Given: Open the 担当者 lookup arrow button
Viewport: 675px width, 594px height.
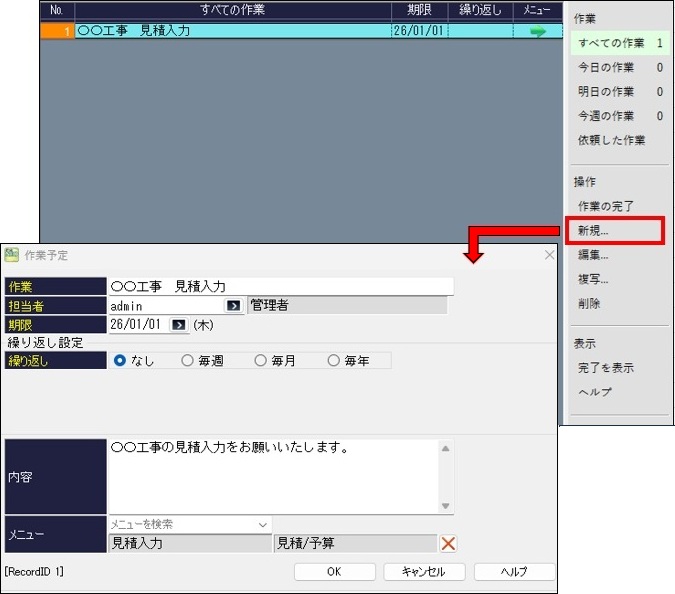Looking at the screenshot, I should click(x=233, y=305).
